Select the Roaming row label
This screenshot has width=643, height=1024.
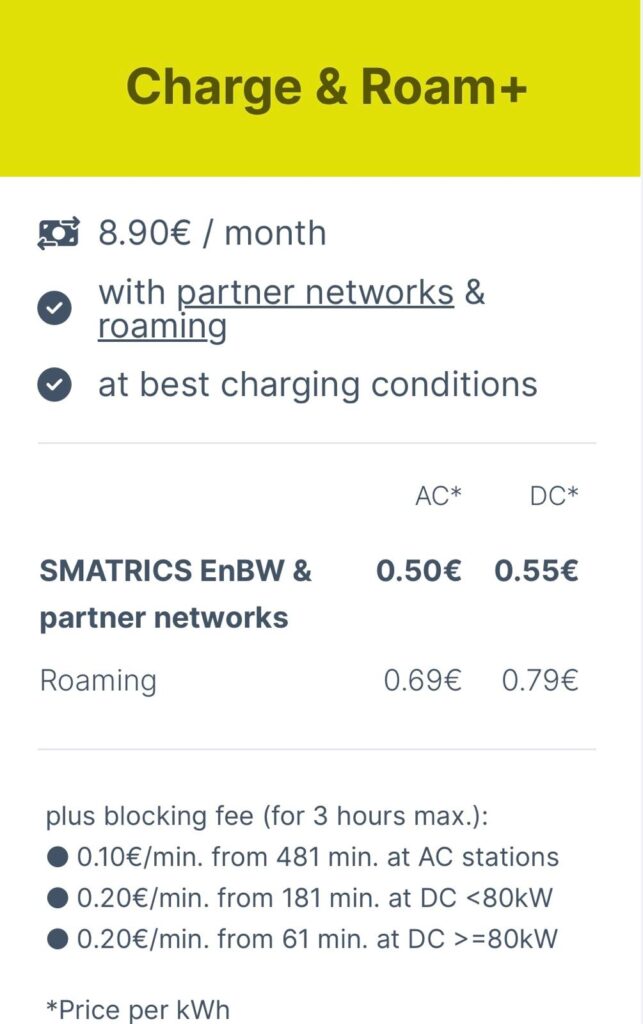98,681
